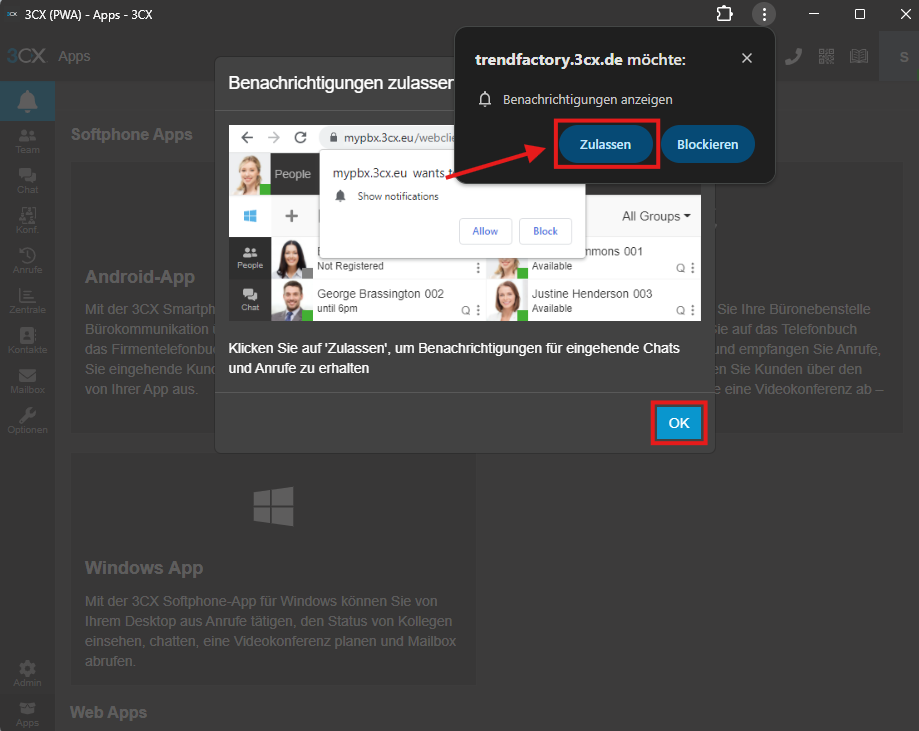Open Optionen wrench settings
This screenshot has width=919, height=731.
coord(27,421)
